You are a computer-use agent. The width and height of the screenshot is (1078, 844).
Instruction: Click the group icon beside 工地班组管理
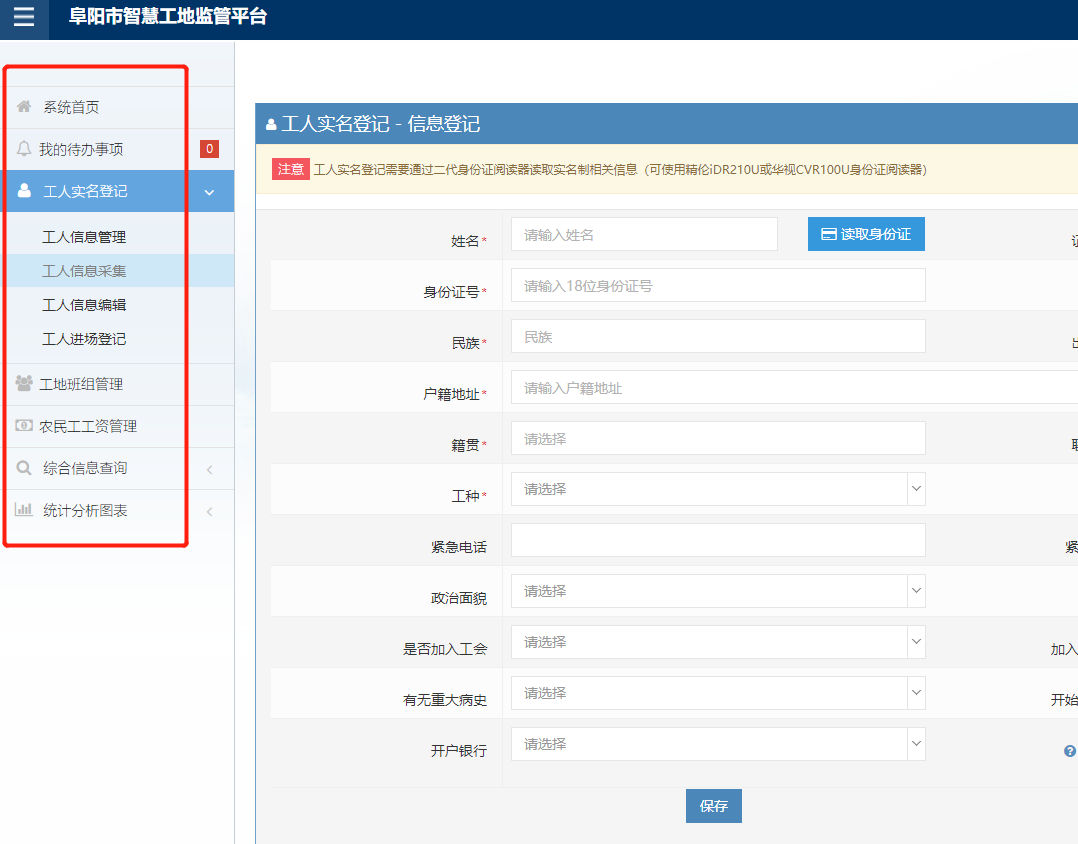coord(24,384)
